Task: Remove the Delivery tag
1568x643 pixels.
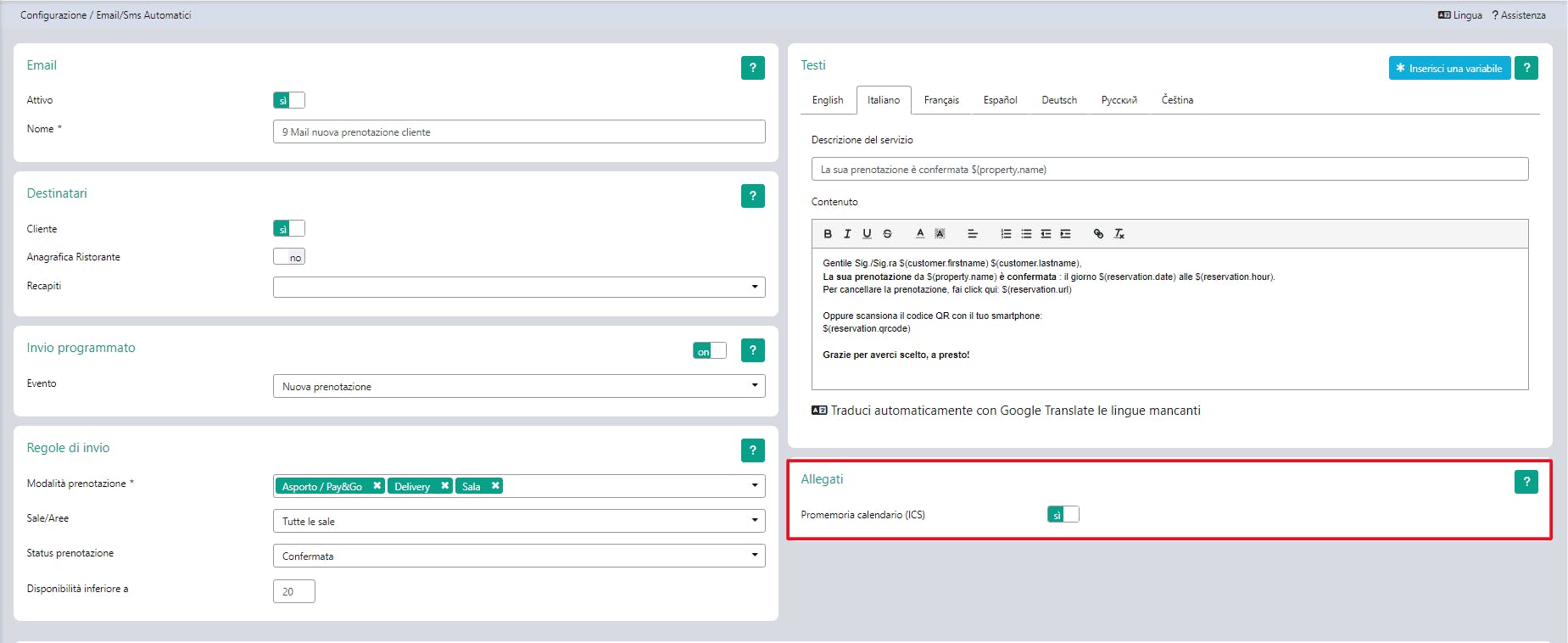Action: pos(445,486)
